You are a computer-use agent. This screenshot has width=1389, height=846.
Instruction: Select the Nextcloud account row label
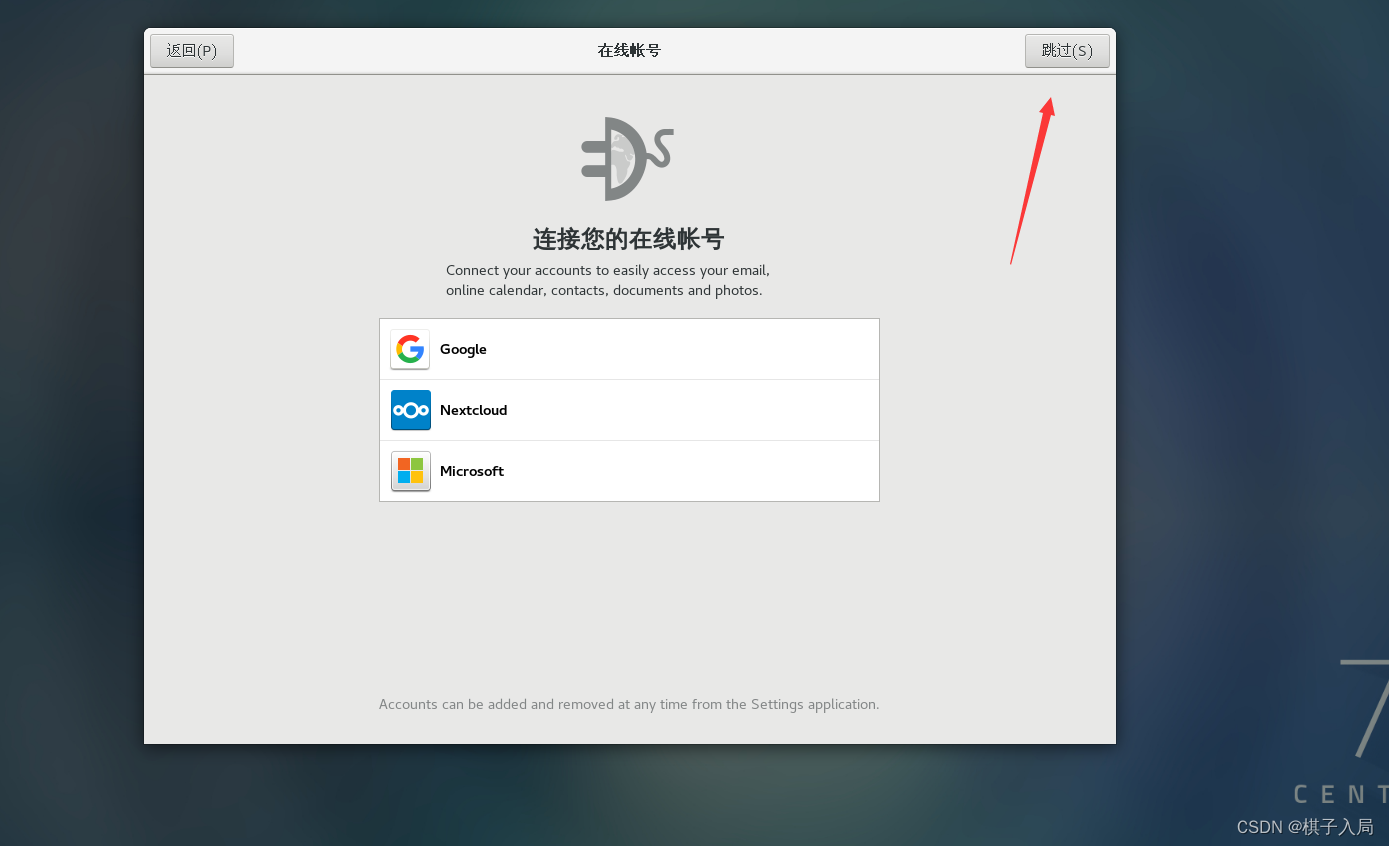[473, 410]
